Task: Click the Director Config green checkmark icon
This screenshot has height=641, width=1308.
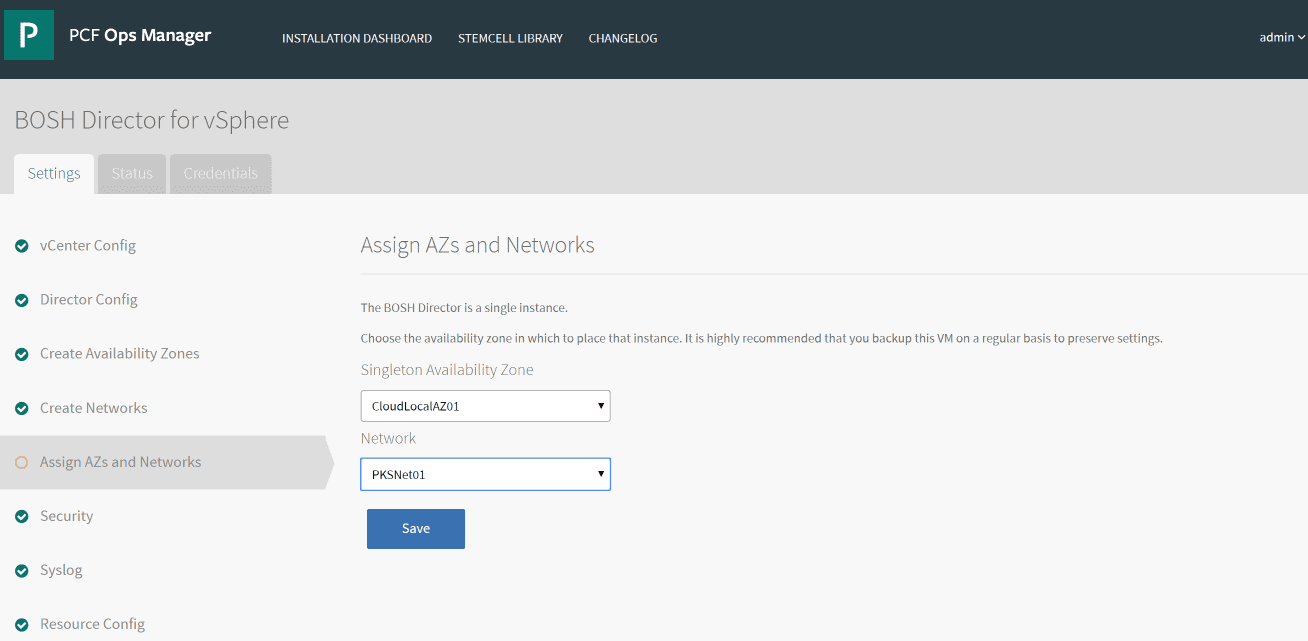Action: click(22, 300)
